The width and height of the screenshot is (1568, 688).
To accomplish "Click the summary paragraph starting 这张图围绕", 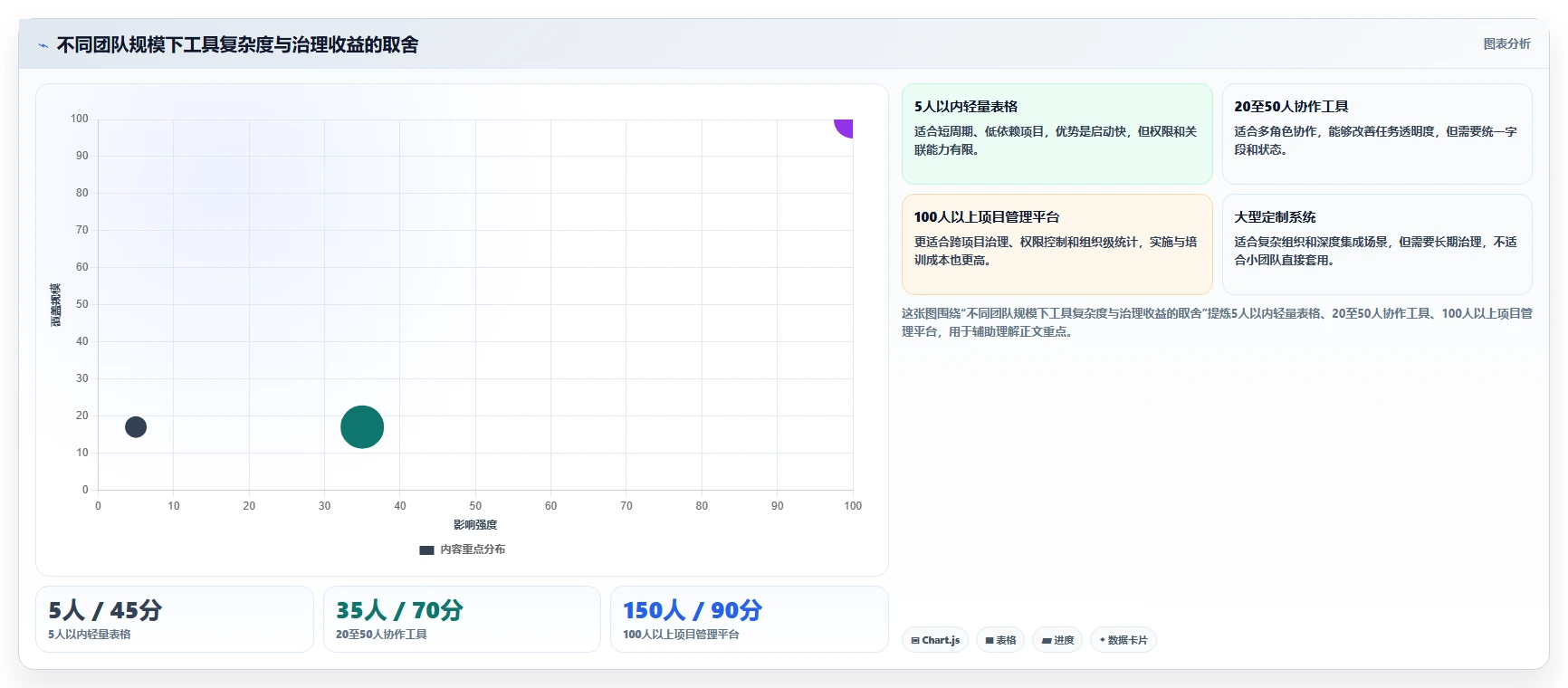I will click(1217, 322).
